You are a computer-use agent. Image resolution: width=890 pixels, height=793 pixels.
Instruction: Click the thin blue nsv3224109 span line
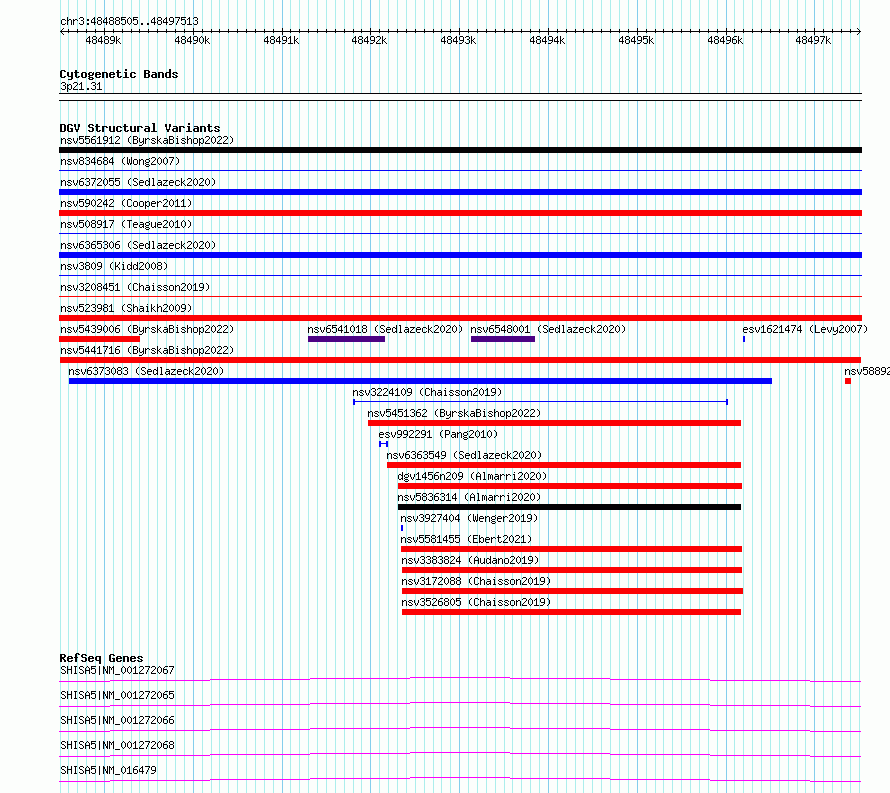coord(540,402)
